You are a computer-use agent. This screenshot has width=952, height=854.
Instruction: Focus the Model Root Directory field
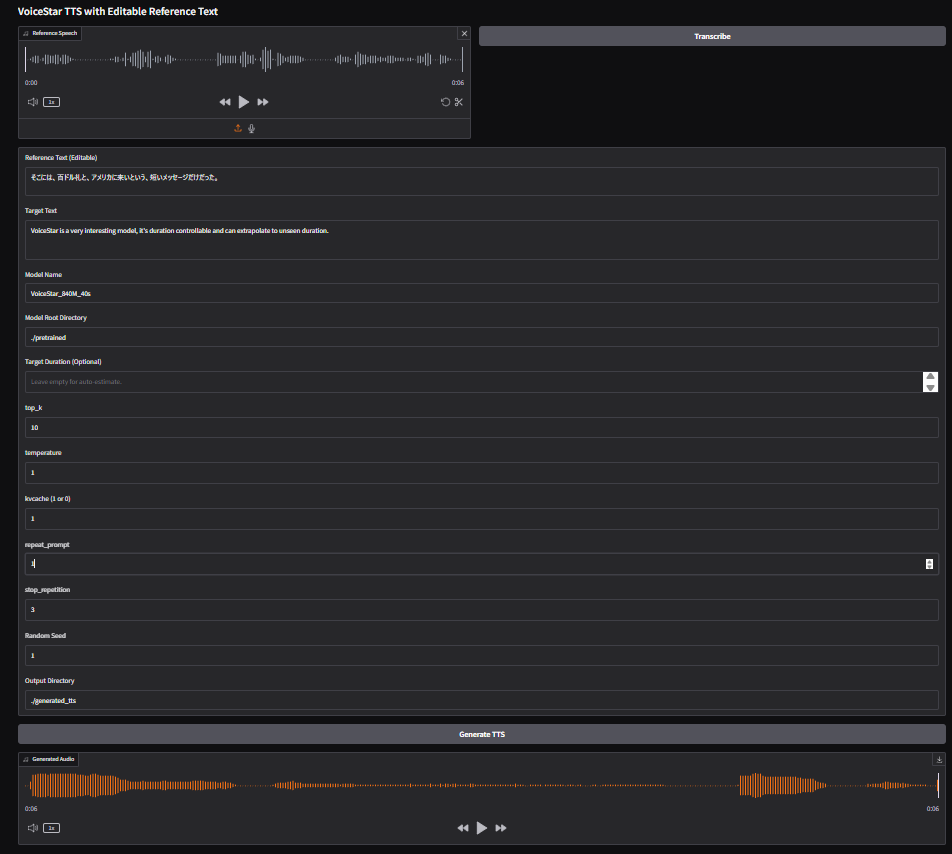pyautogui.click(x=481, y=337)
